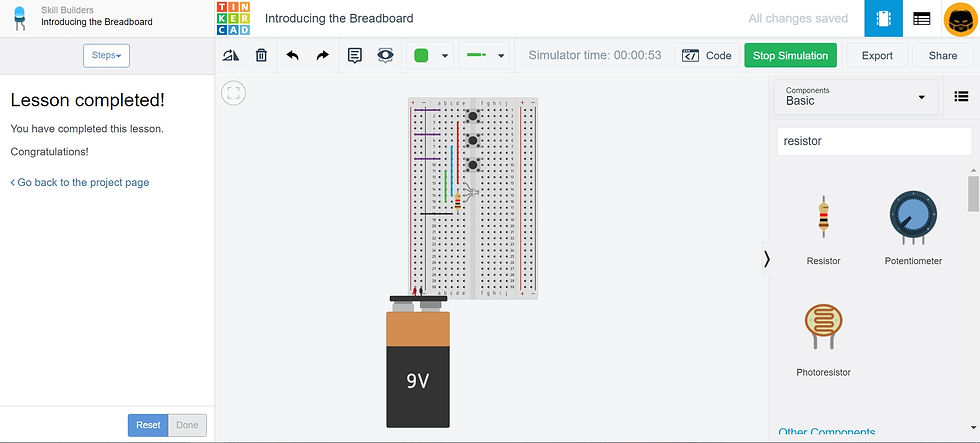
Task: Open the user profile avatar
Action: (x=960, y=19)
